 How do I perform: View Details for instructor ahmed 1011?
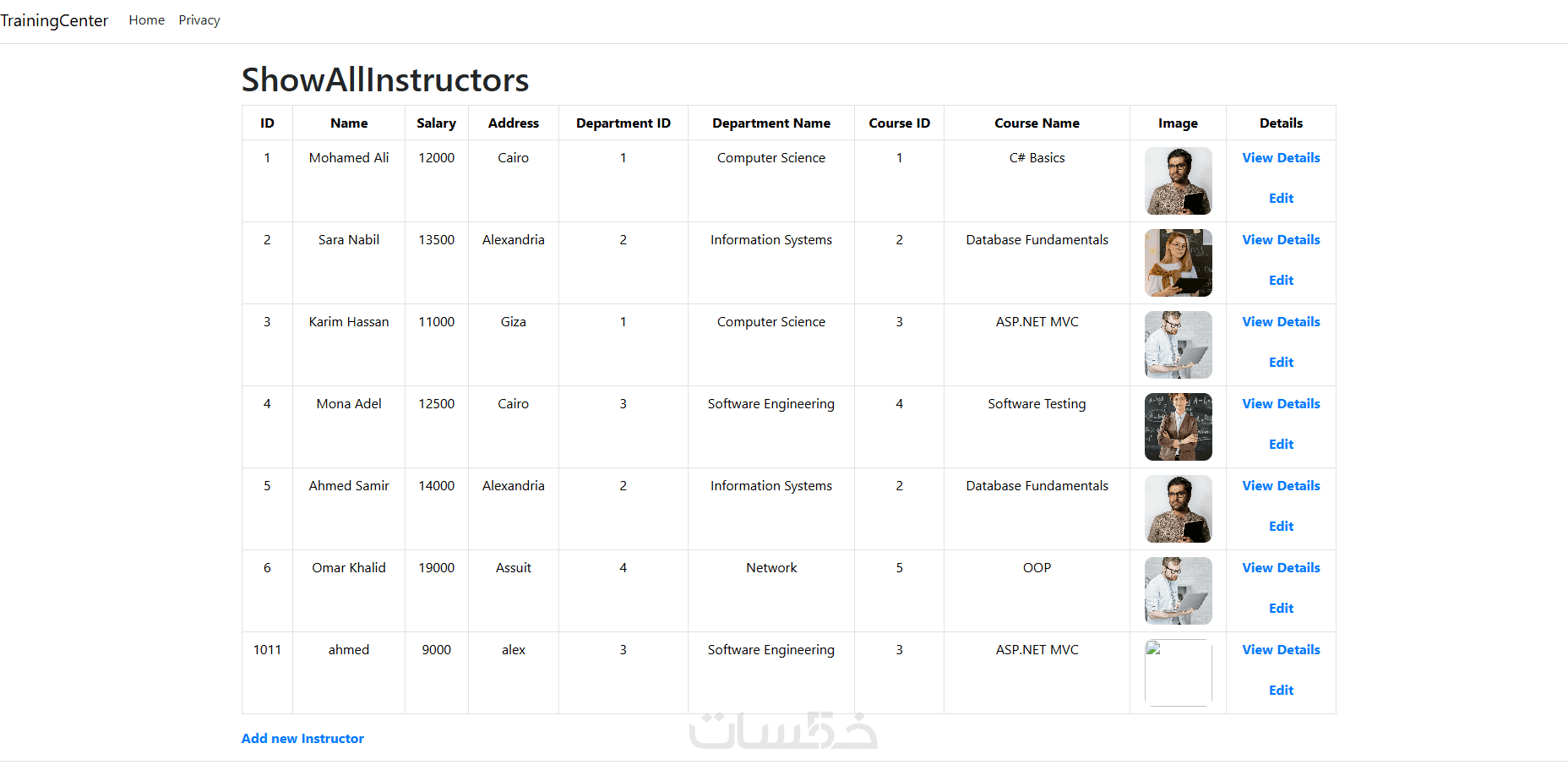tap(1281, 650)
